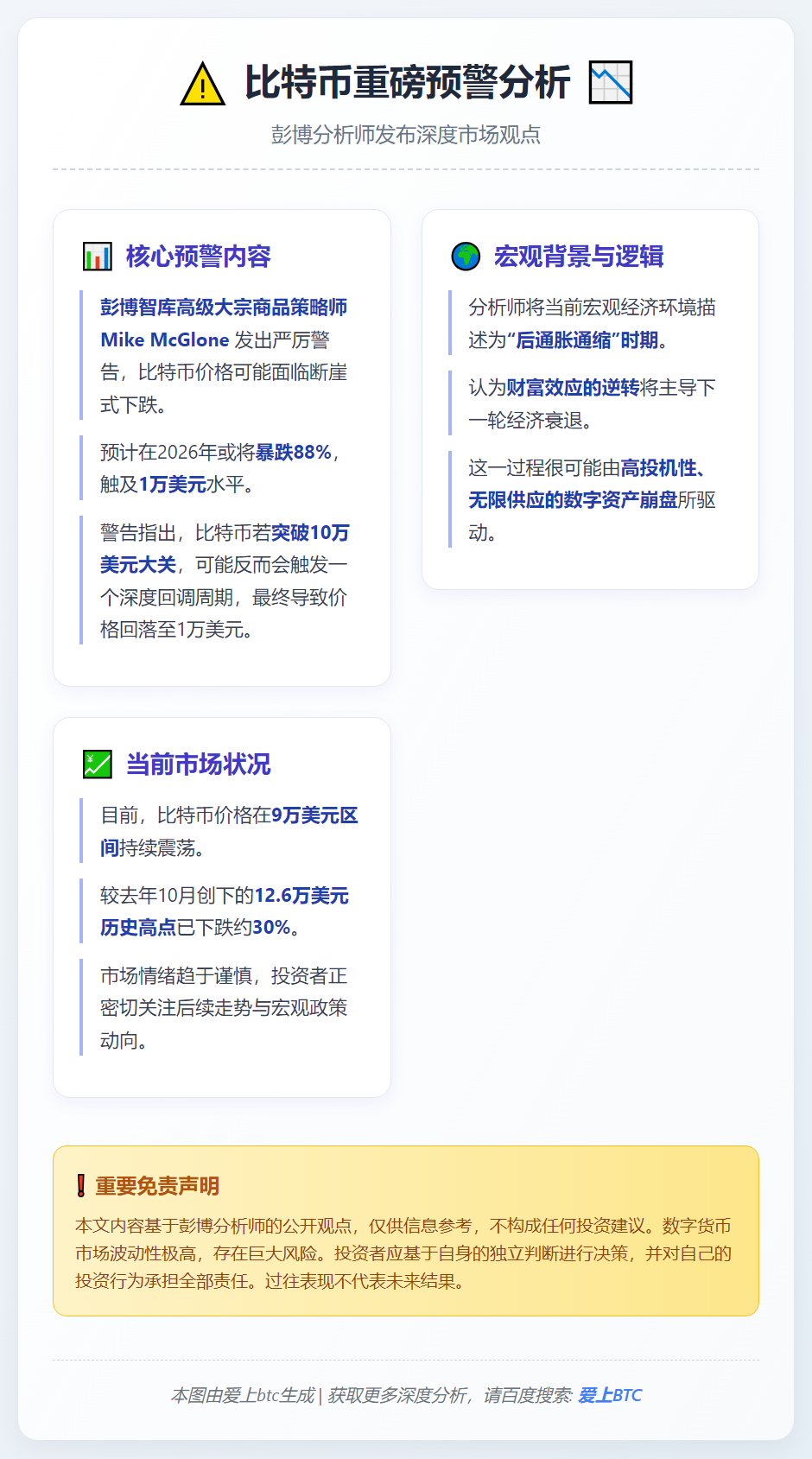
Task: Select the 核心预警内容 heading
Action: (x=199, y=257)
